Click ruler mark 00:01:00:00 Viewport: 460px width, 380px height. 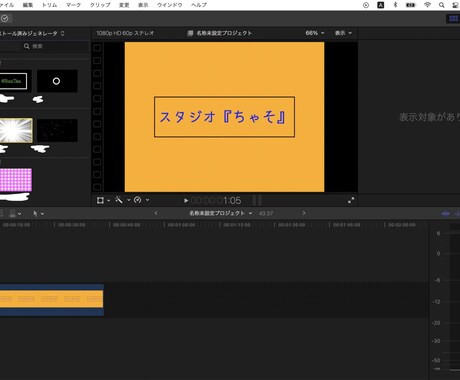click(181, 225)
